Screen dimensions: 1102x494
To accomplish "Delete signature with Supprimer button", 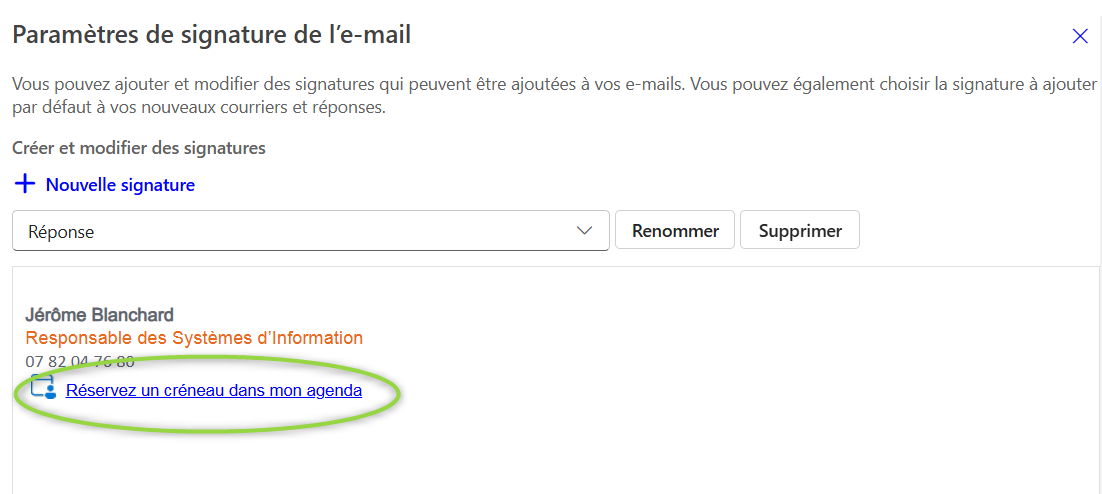I will coord(799,231).
